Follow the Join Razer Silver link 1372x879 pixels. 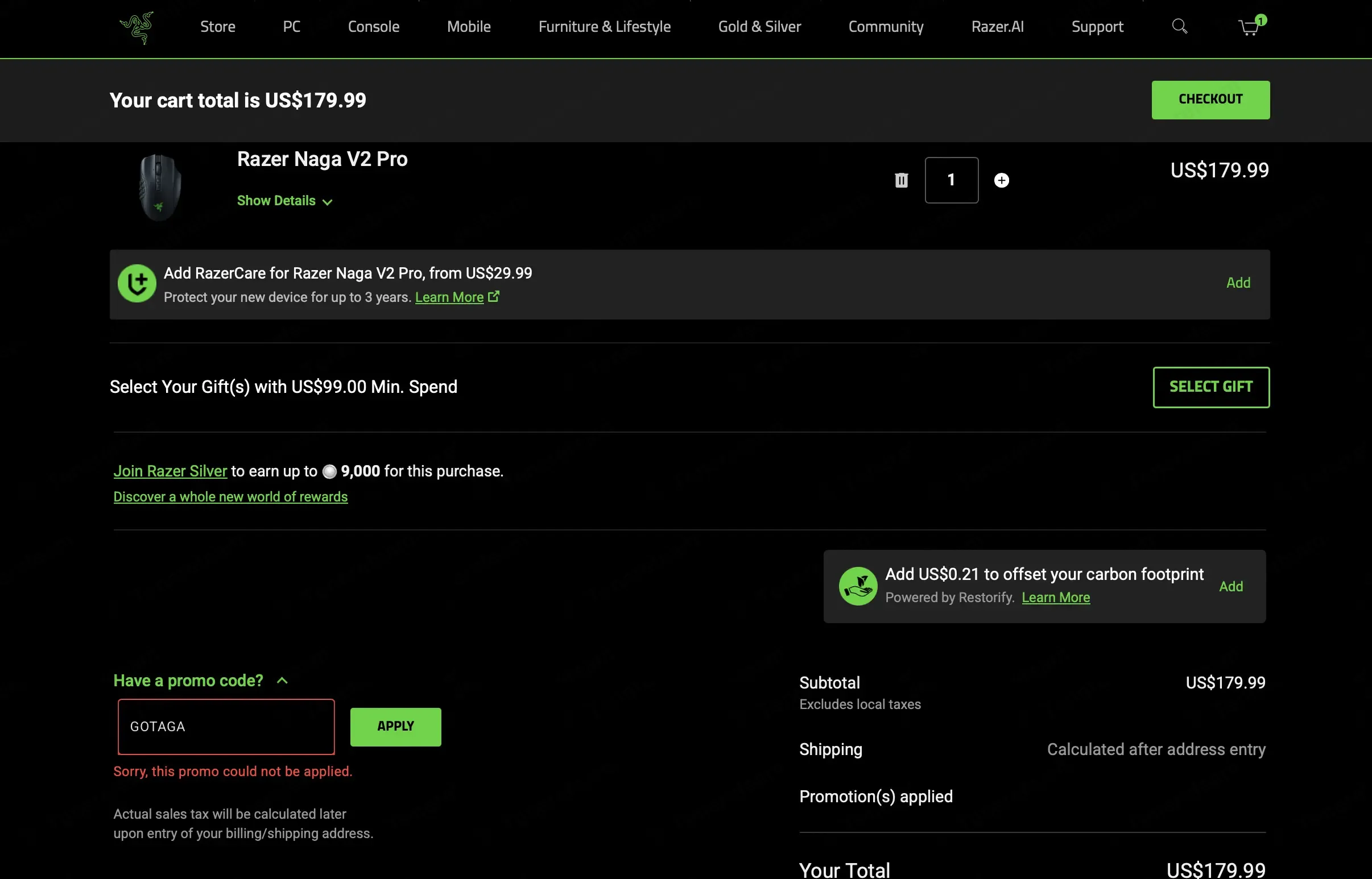170,471
